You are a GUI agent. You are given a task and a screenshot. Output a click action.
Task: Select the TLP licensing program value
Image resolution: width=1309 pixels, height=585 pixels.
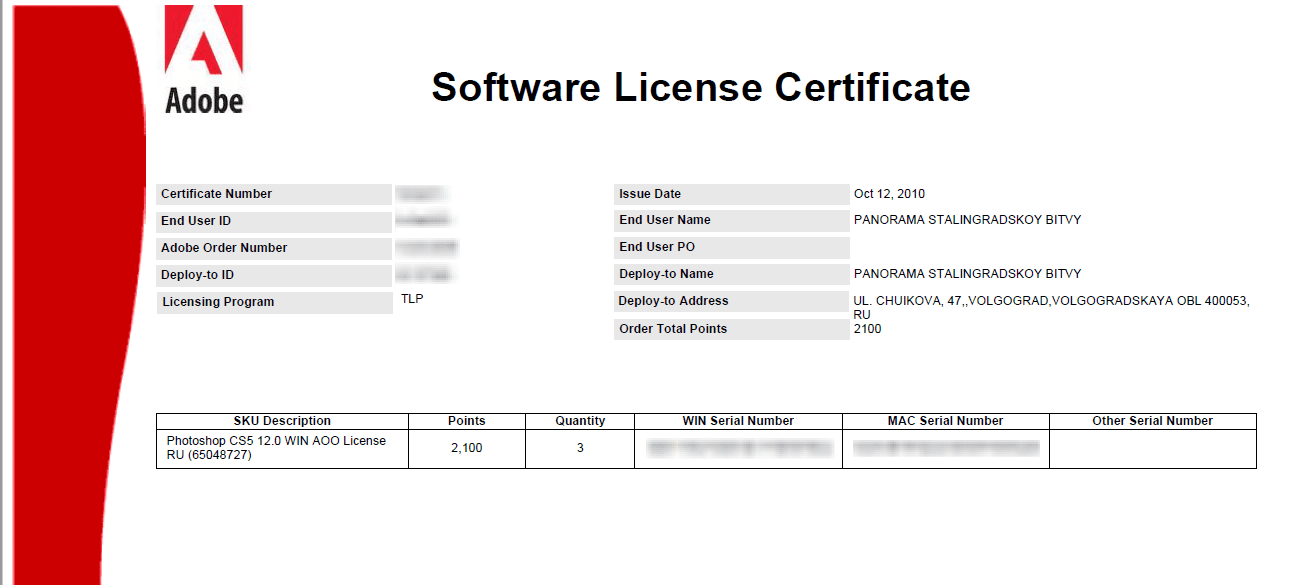[413, 298]
